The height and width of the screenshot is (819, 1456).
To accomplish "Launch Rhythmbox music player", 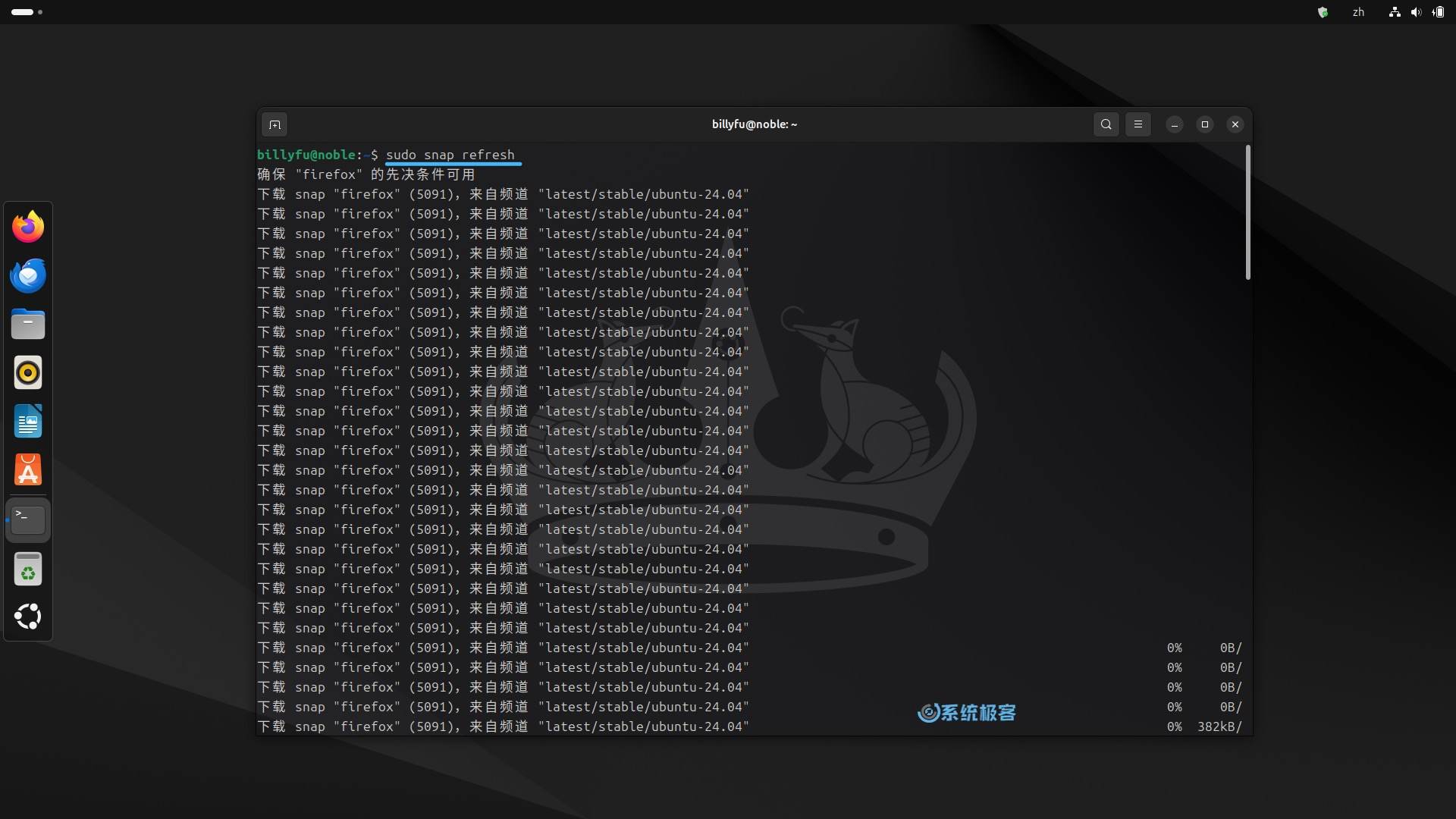I will [x=28, y=372].
